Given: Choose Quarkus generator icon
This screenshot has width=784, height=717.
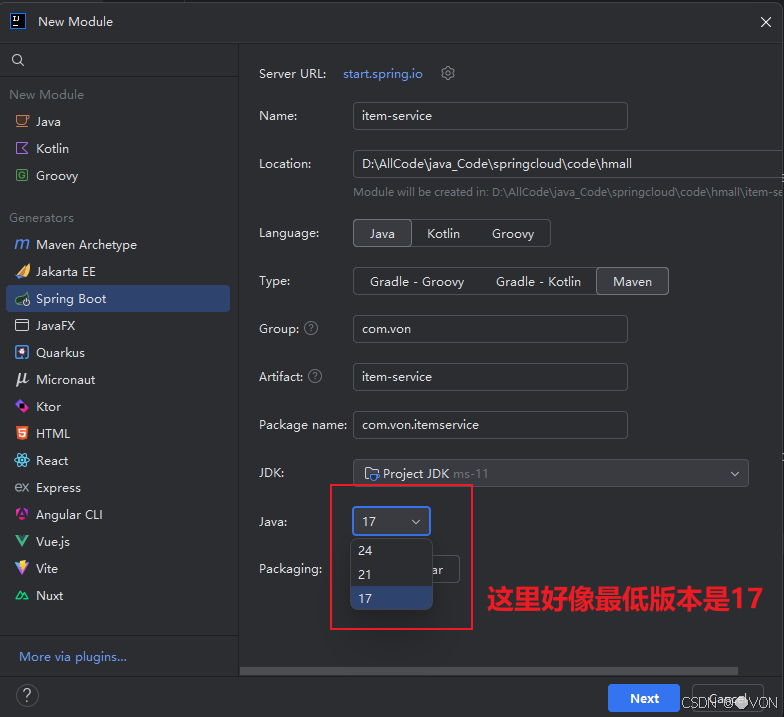Looking at the screenshot, I should (22, 352).
